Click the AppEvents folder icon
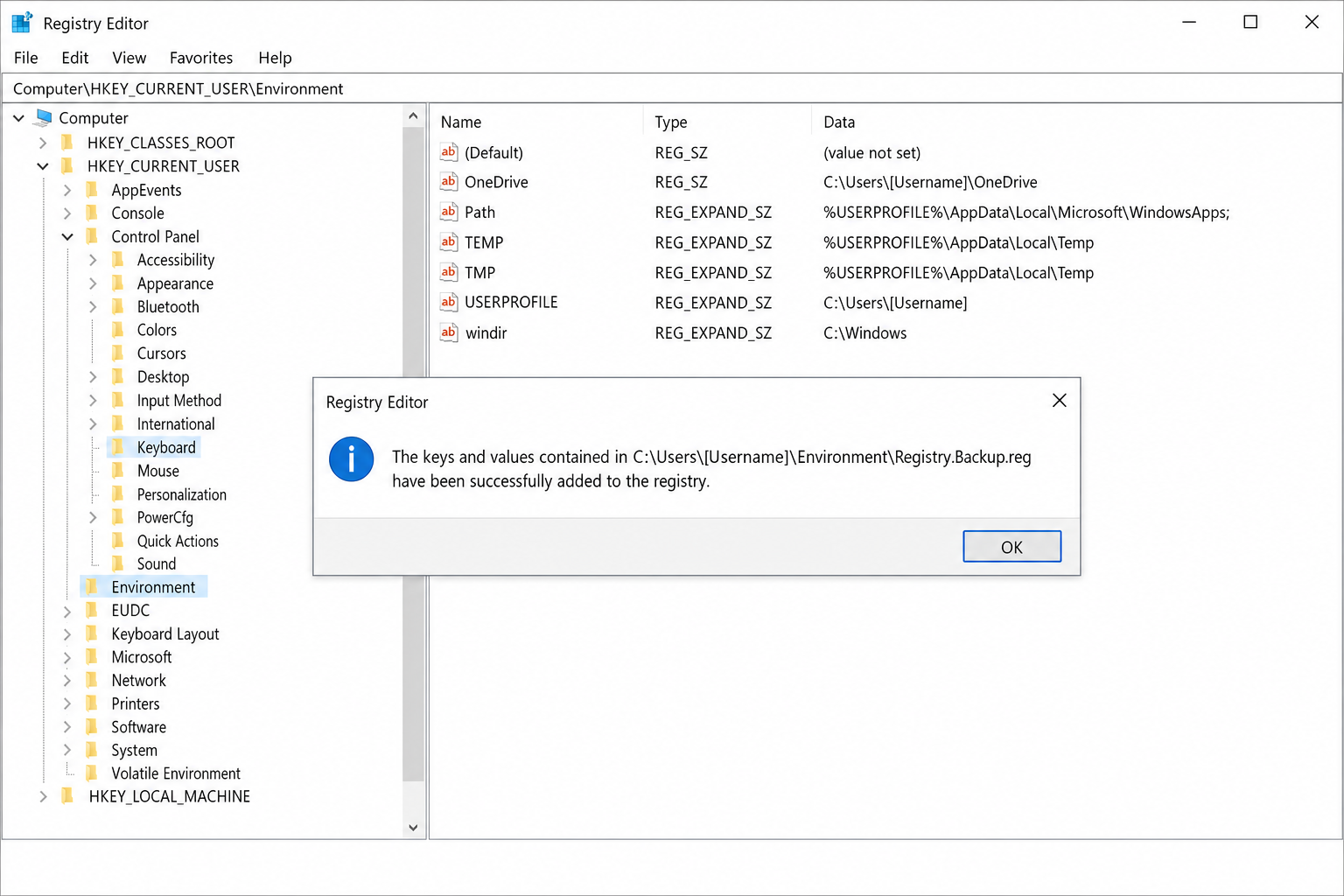This screenshot has width=1344, height=896. click(x=92, y=190)
